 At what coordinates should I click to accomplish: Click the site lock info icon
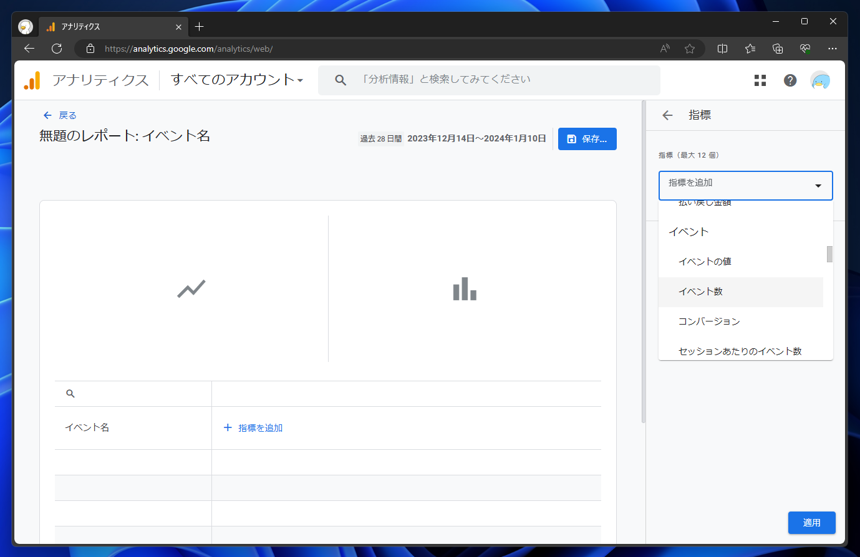(90, 49)
